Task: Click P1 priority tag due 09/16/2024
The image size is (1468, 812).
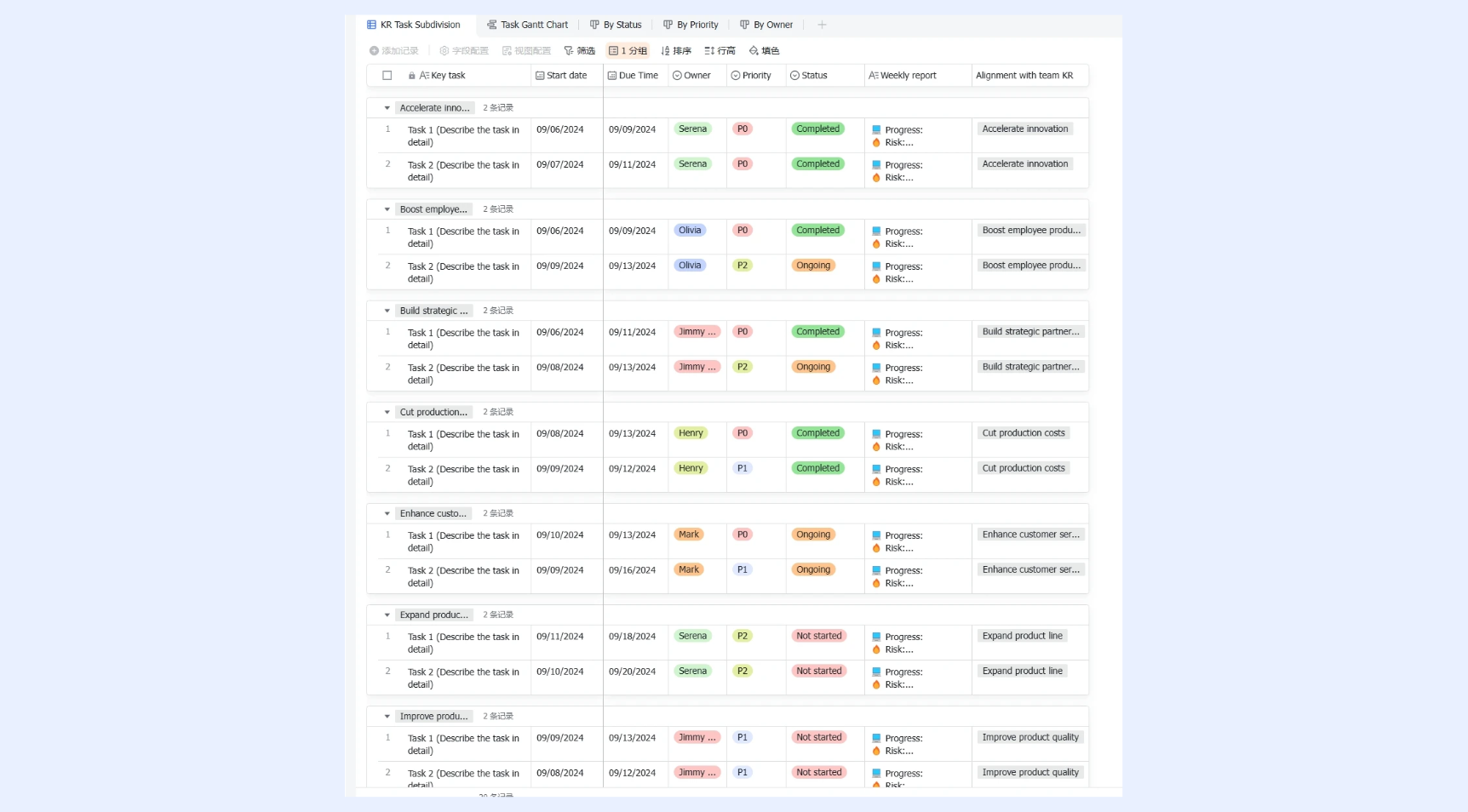Action: click(x=743, y=569)
